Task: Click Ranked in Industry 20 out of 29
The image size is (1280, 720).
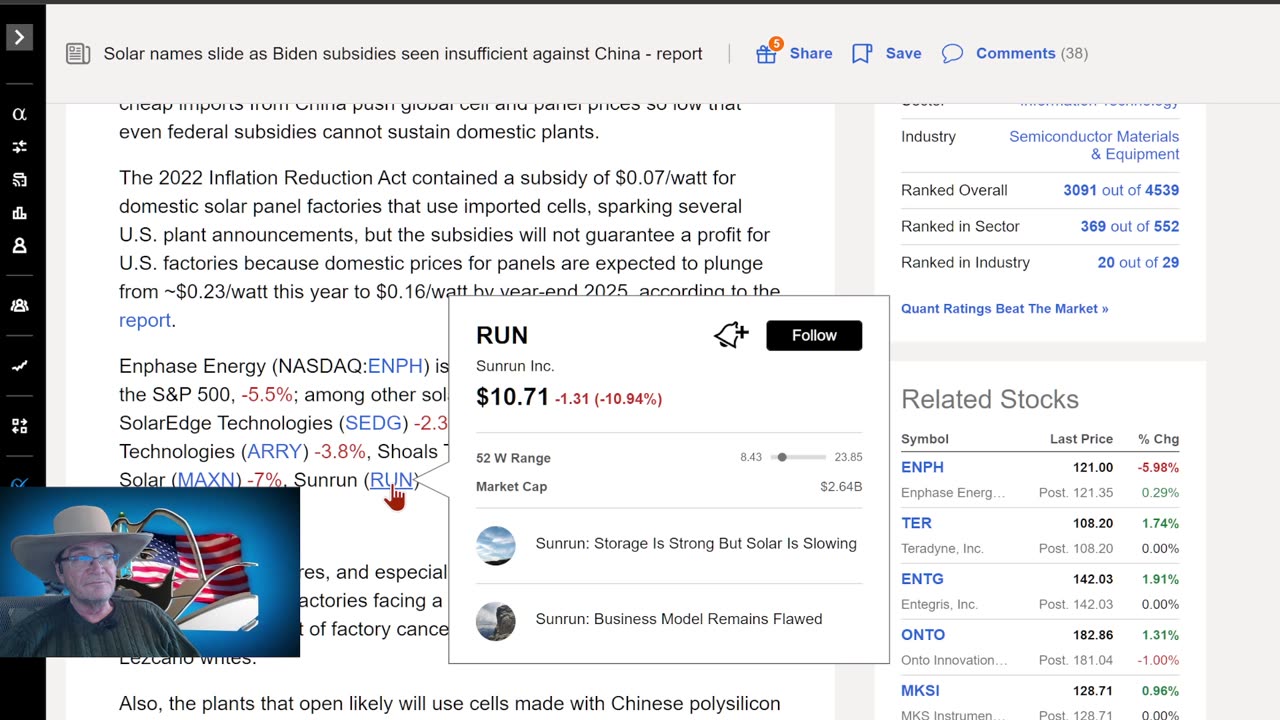Action: (x=1138, y=262)
